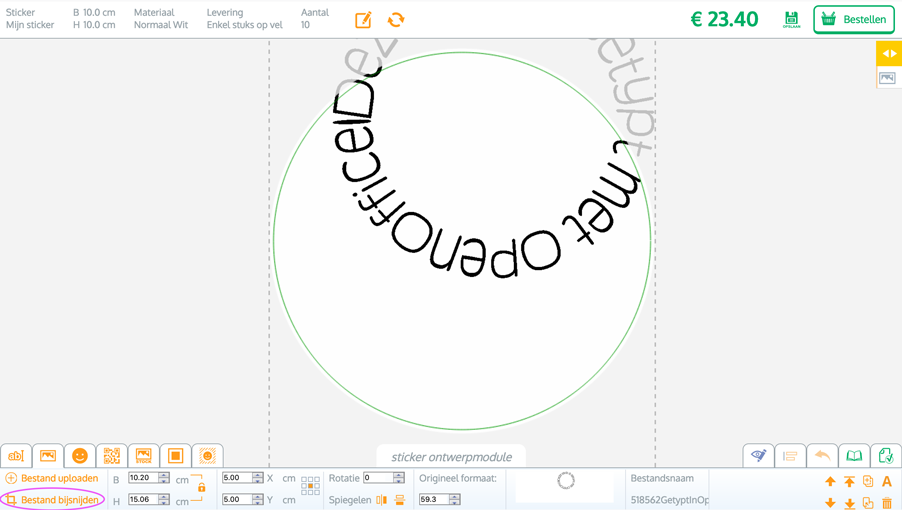
Task: Click the orange letter A icon
Action: tap(886, 481)
